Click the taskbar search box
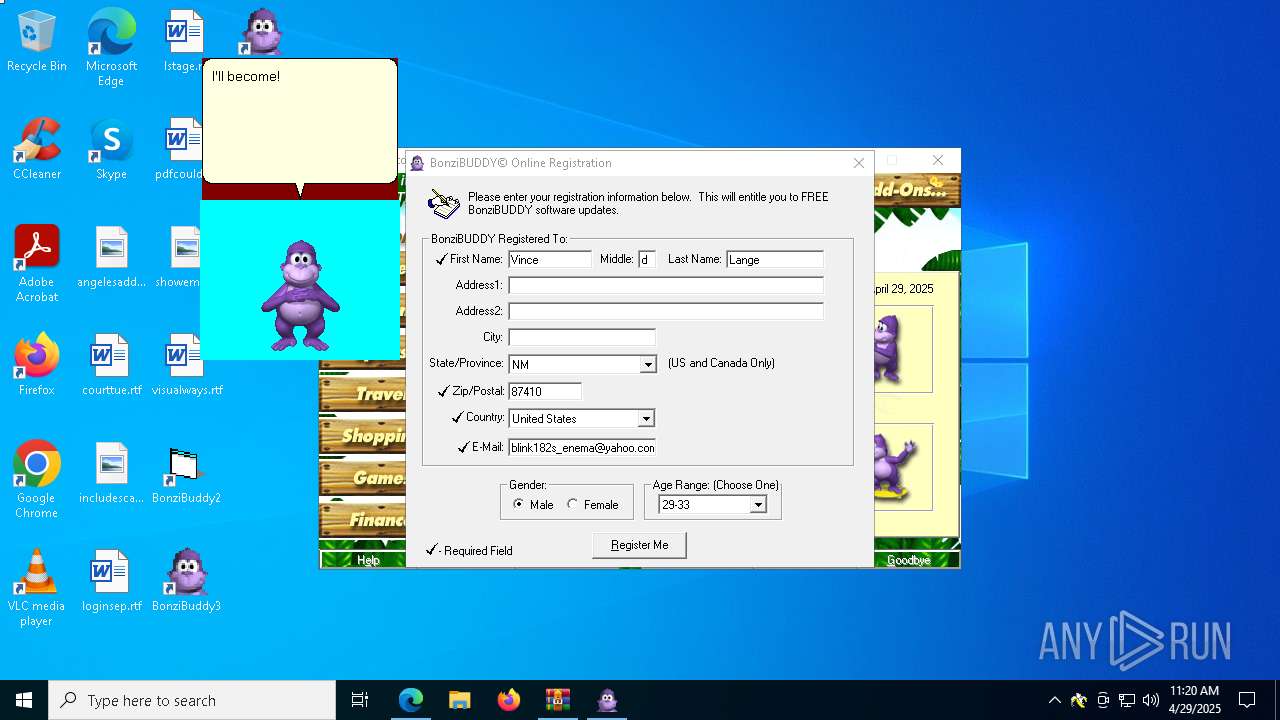 click(x=192, y=700)
